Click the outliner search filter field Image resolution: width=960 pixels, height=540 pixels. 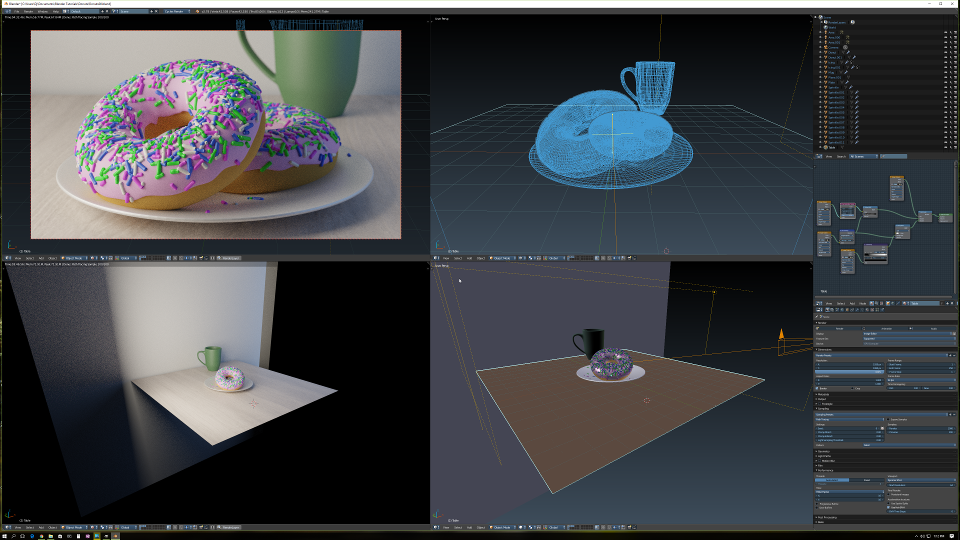coord(893,157)
